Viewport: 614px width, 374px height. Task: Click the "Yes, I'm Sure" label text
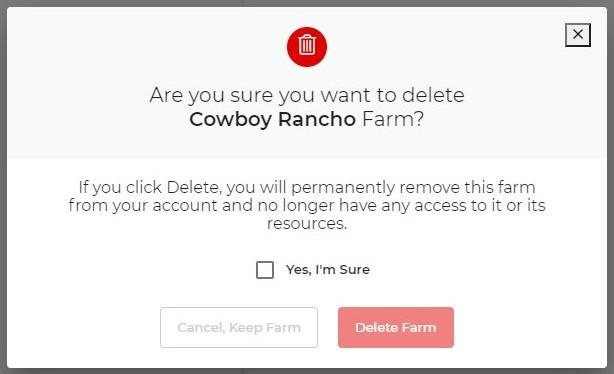(328, 270)
